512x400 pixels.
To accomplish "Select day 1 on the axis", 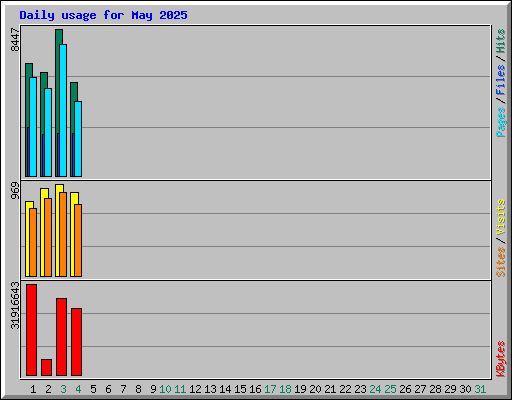I will pos(33,389).
